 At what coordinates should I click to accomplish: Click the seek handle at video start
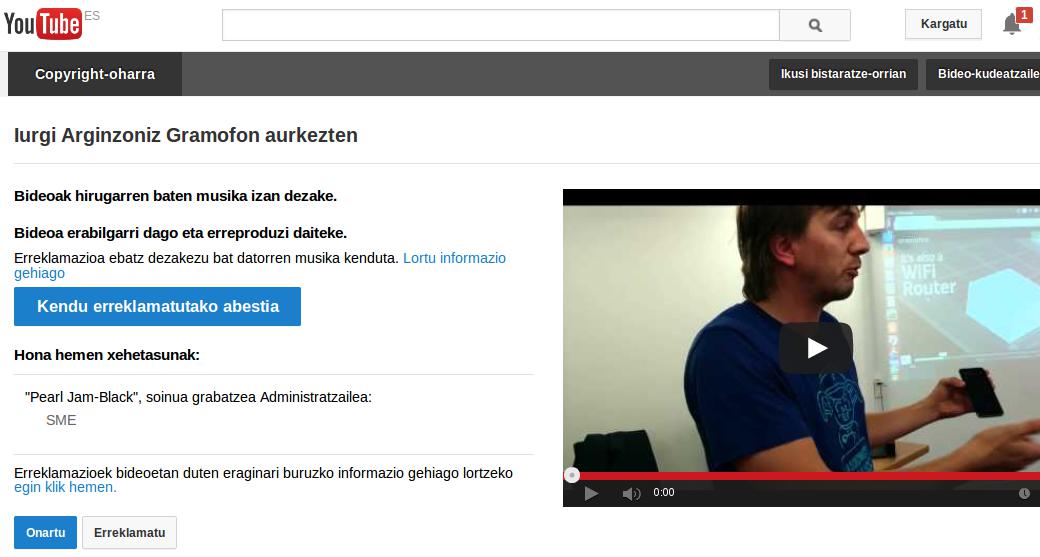coord(571,476)
